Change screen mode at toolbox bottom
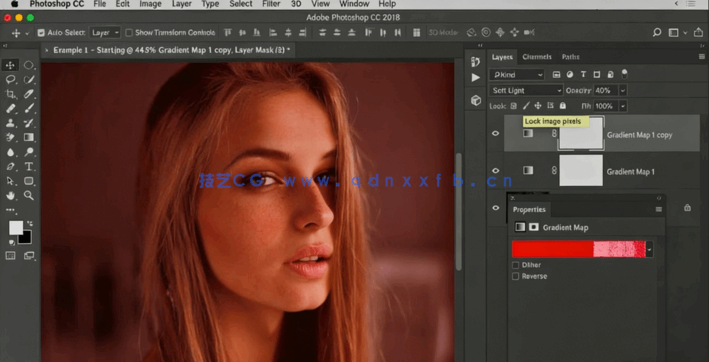 click(x=29, y=256)
